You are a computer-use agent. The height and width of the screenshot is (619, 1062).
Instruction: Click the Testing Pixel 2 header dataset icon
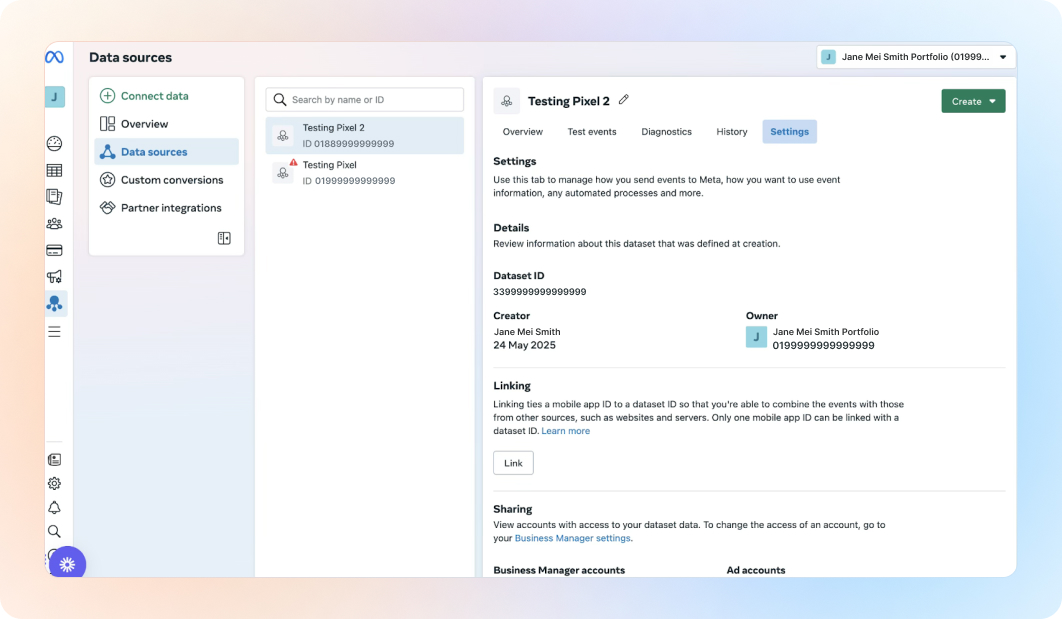[507, 101]
